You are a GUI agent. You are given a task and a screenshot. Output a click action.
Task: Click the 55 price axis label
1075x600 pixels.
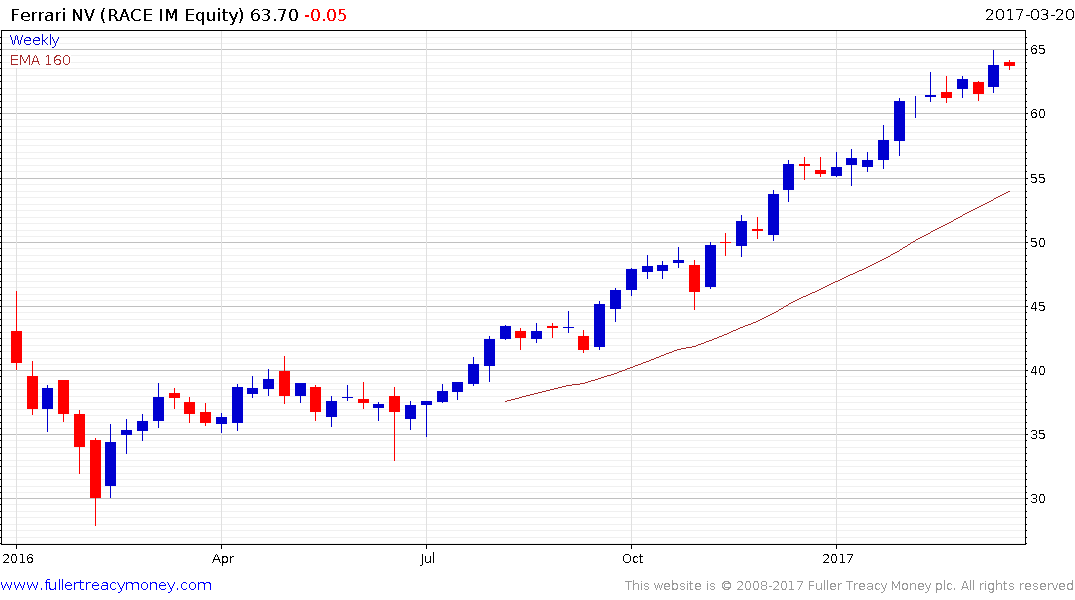[1037, 178]
